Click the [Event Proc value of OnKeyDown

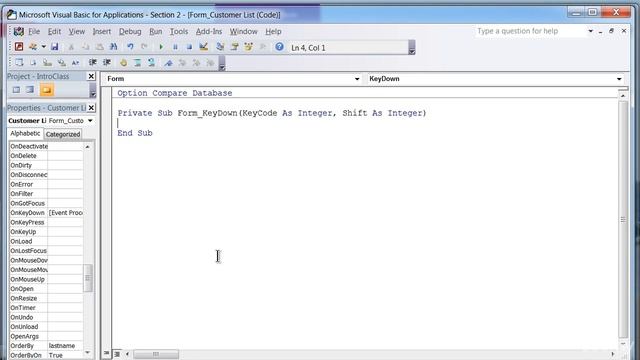click(x=65, y=213)
